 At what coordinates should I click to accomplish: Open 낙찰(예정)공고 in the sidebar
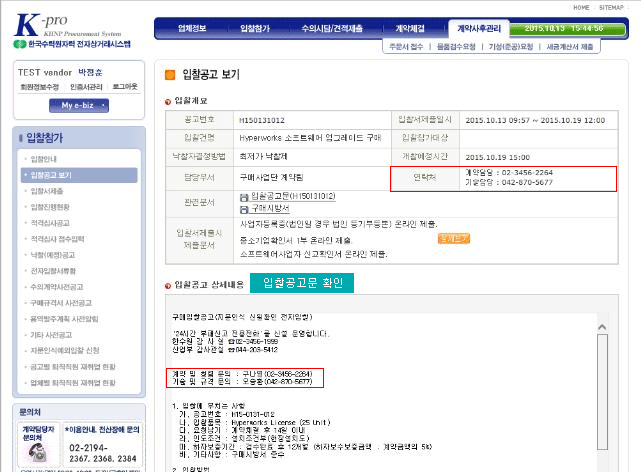pos(53,255)
